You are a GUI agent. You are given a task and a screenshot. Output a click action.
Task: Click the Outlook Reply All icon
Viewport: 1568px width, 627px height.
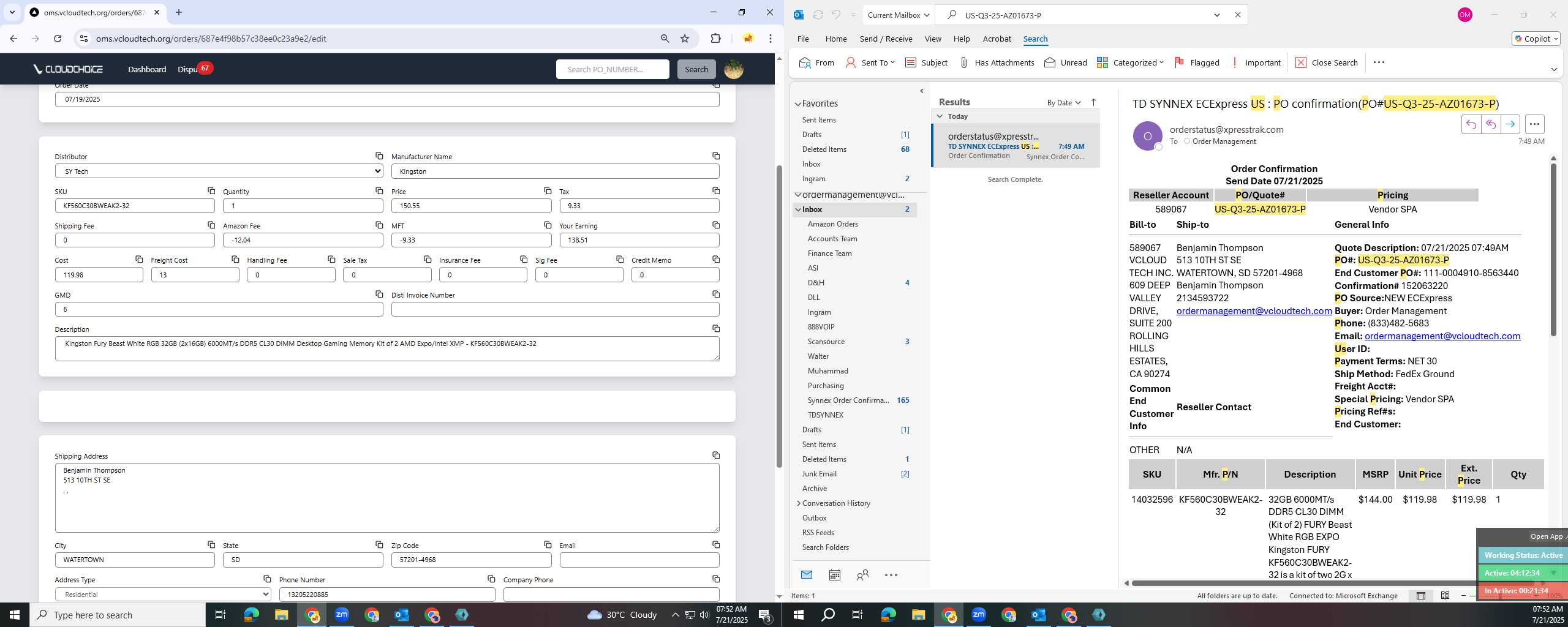click(x=1490, y=124)
